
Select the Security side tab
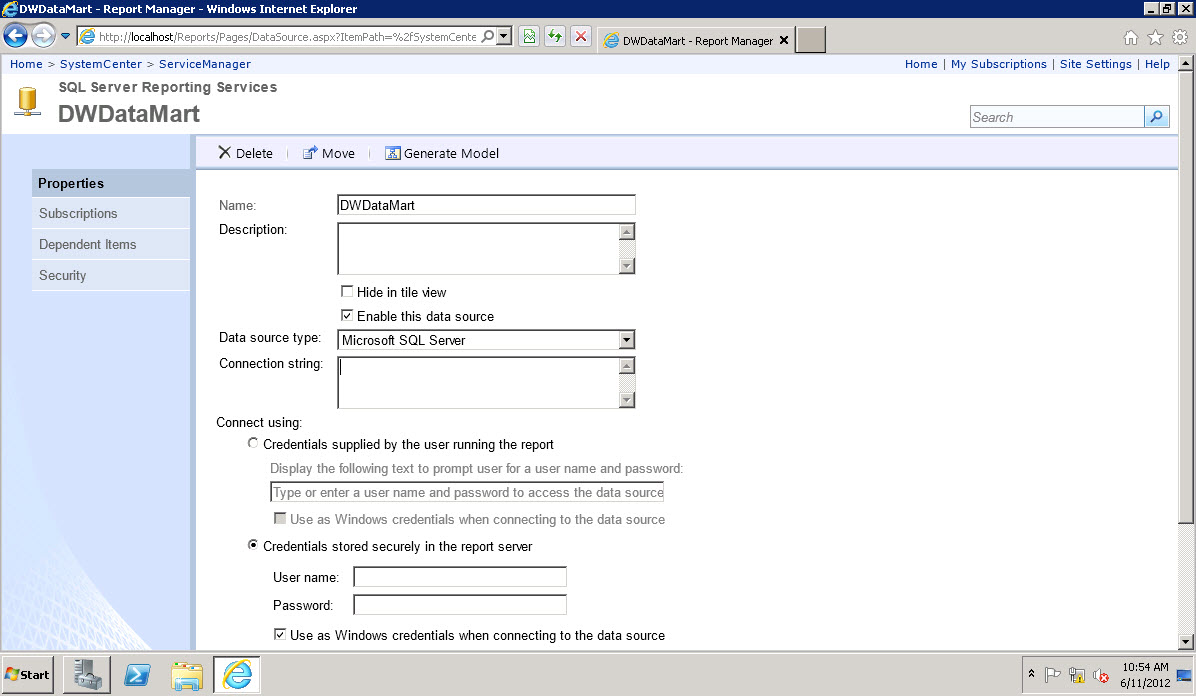(111, 276)
